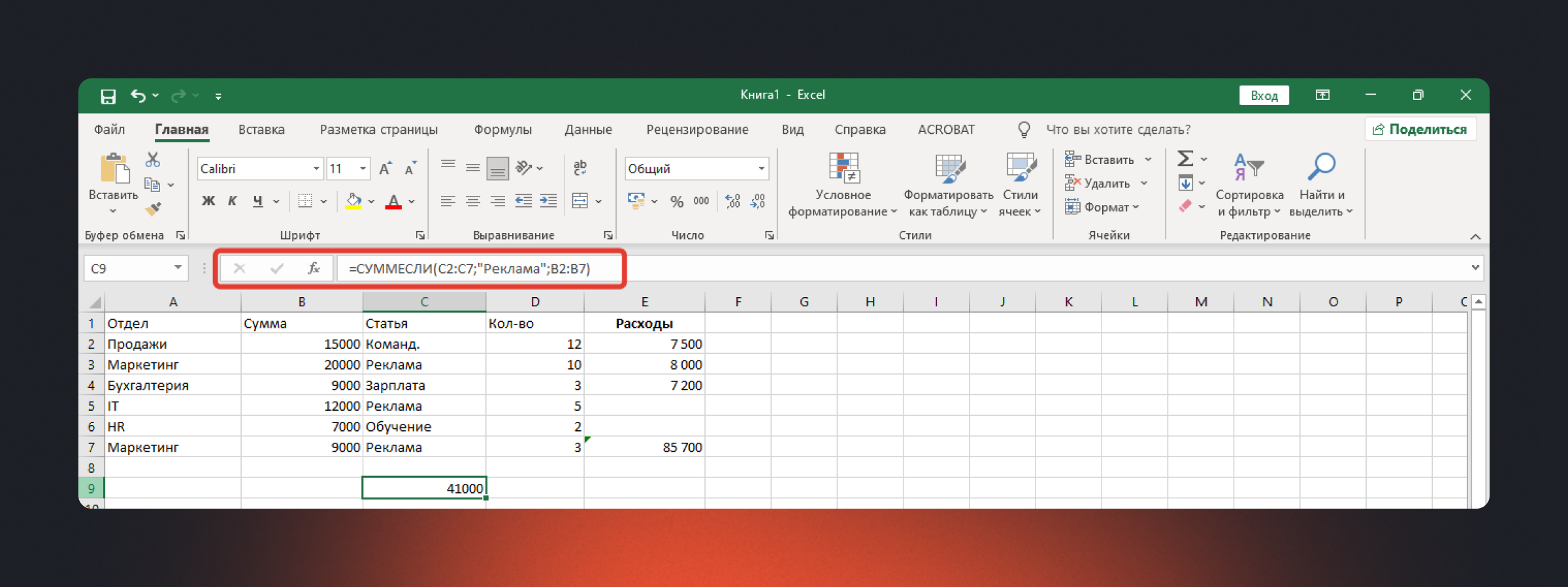Click the Save icon in title bar

pos(108,96)
